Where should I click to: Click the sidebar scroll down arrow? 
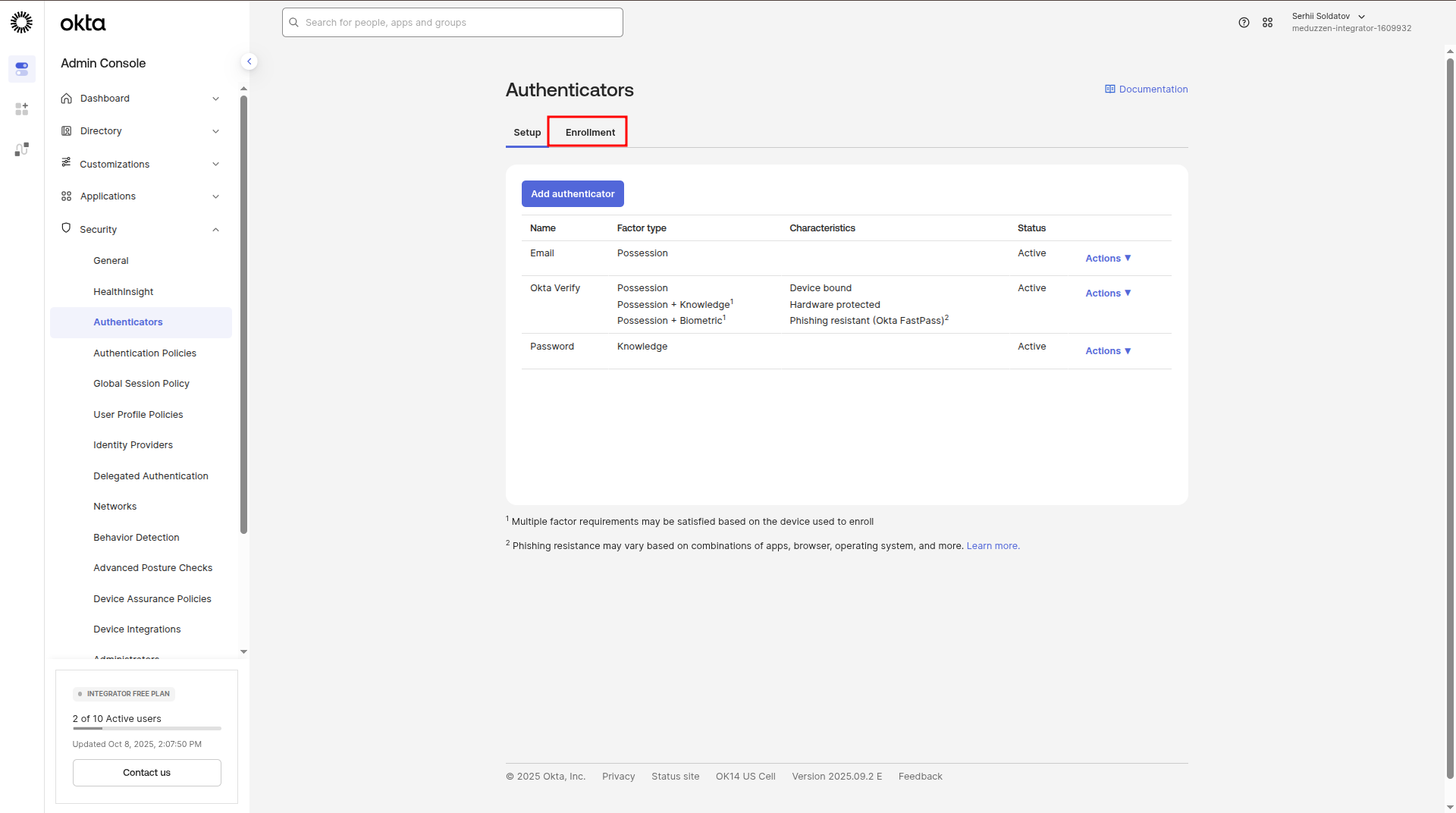[243, 651]
